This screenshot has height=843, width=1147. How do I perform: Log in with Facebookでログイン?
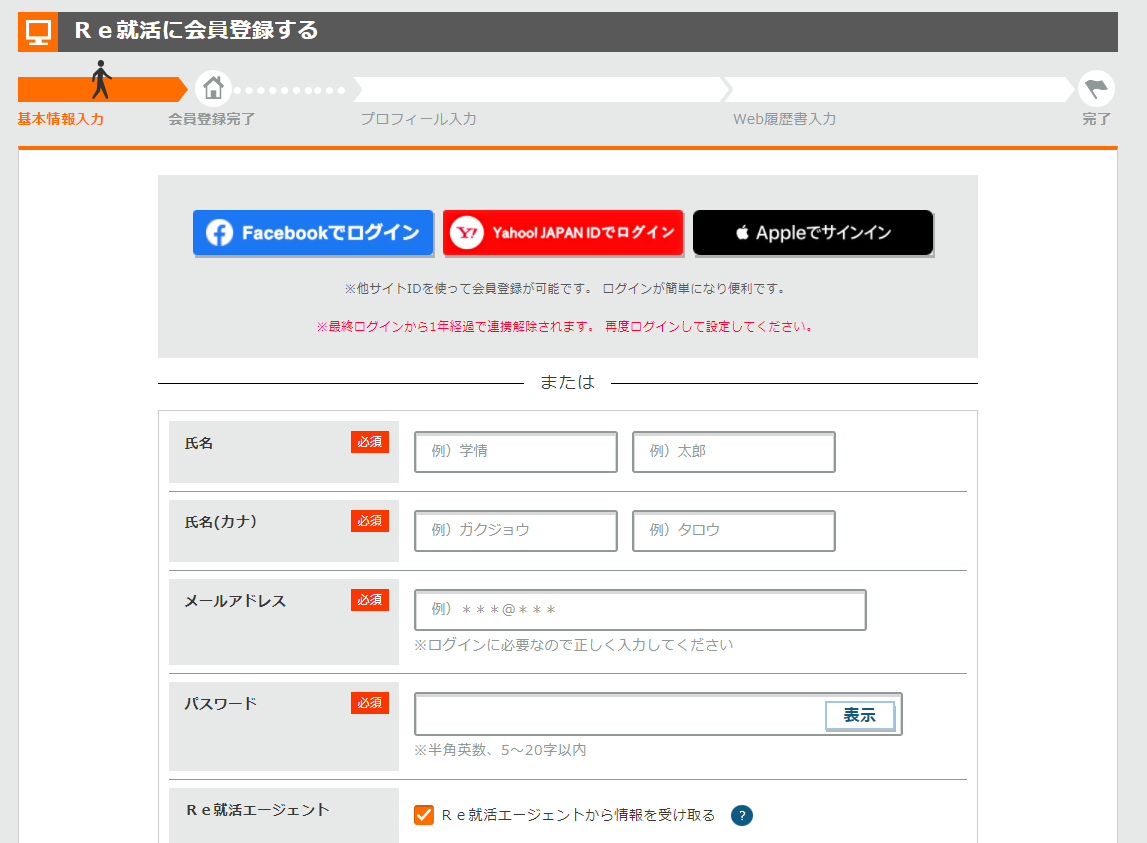point(313,232)
